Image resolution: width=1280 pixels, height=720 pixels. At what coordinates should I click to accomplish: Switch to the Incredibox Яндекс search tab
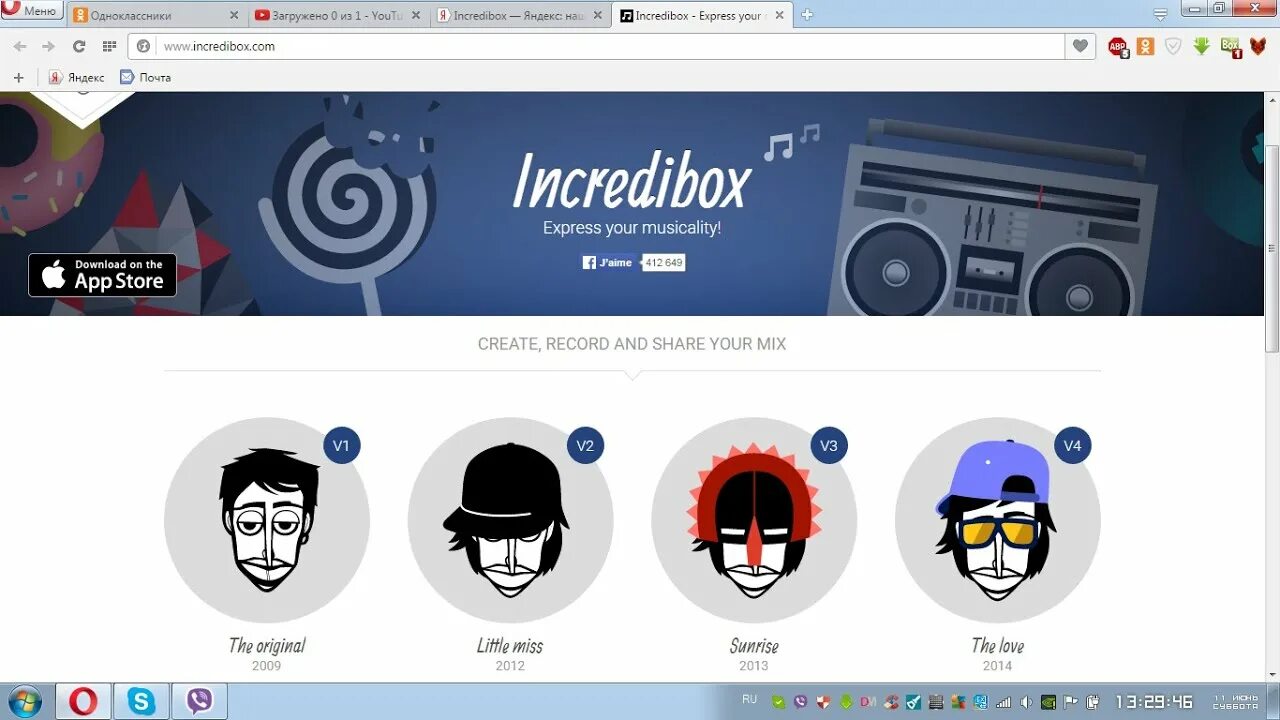tap(522, 15)
